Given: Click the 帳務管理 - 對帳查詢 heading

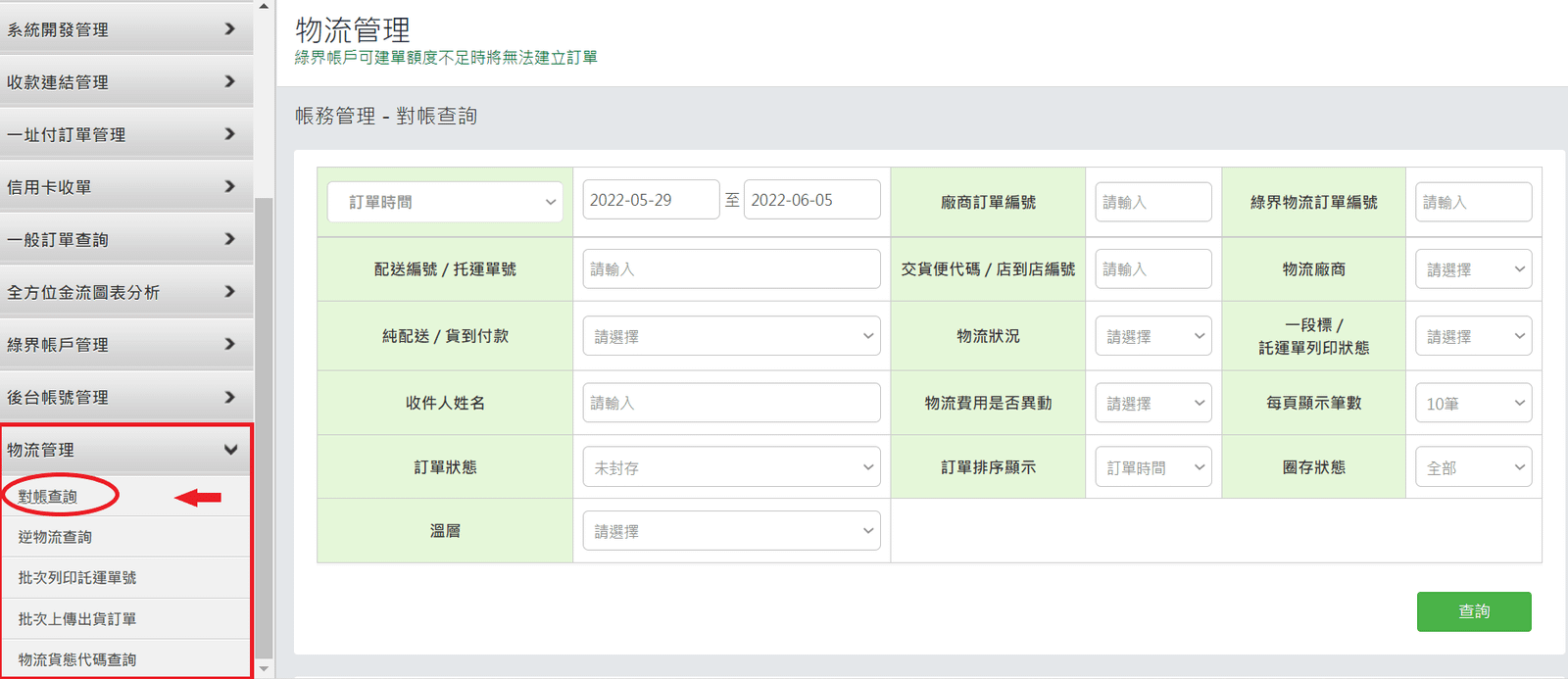Looking at the screenshot, I should pyautogui.click(x=386, y=116).
